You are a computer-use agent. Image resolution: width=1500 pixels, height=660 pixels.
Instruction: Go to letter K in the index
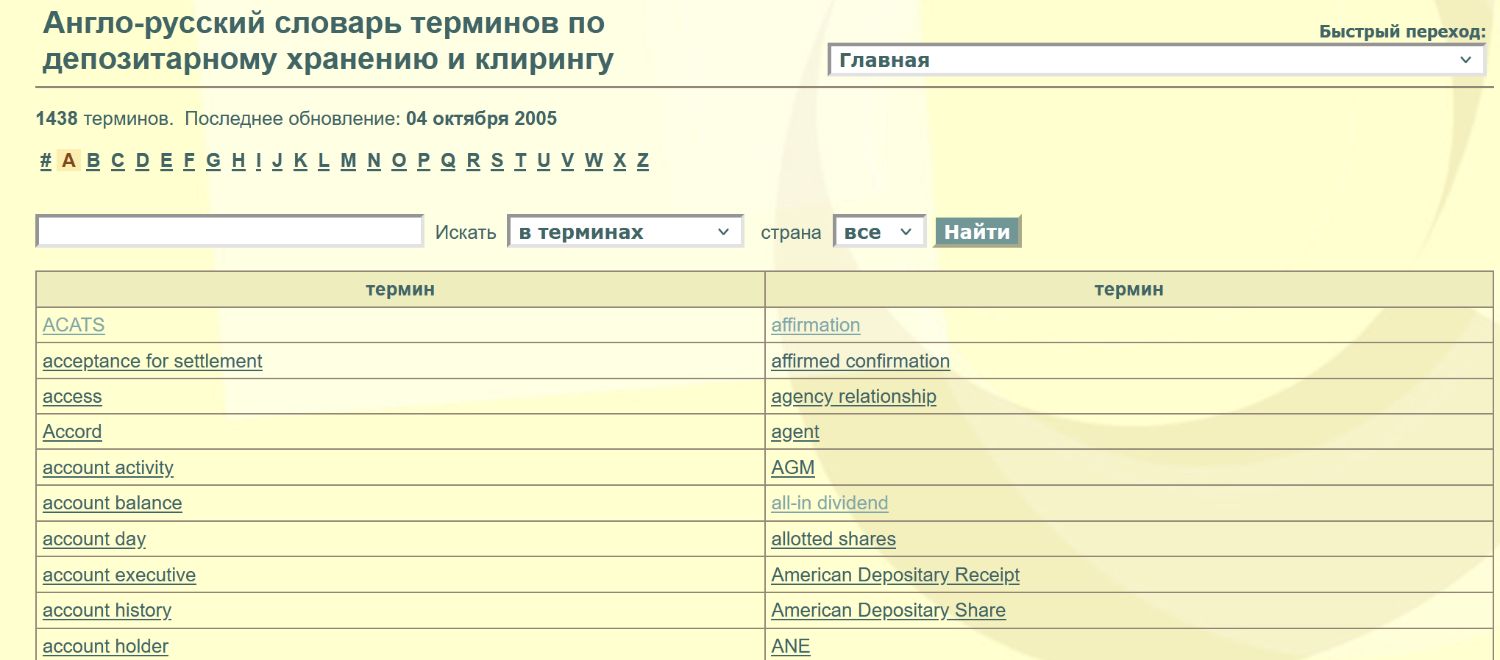300,160
